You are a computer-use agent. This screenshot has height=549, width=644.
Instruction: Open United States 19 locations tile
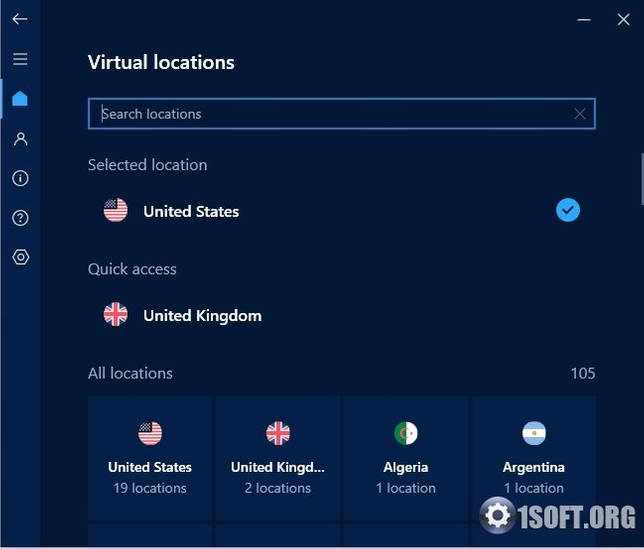click(x=150, y=458)
